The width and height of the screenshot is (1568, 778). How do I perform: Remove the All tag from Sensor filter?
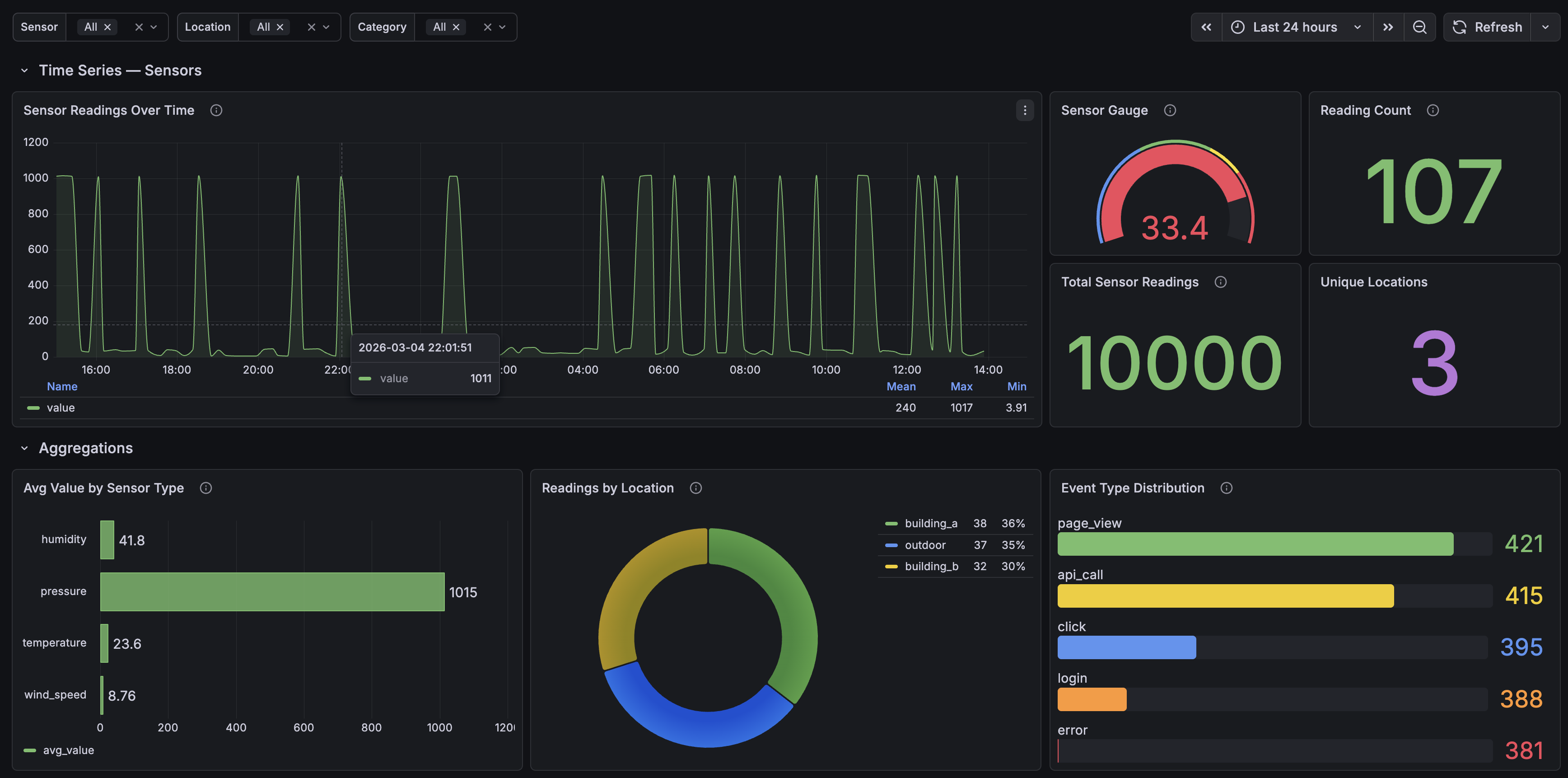pos(107,28)
